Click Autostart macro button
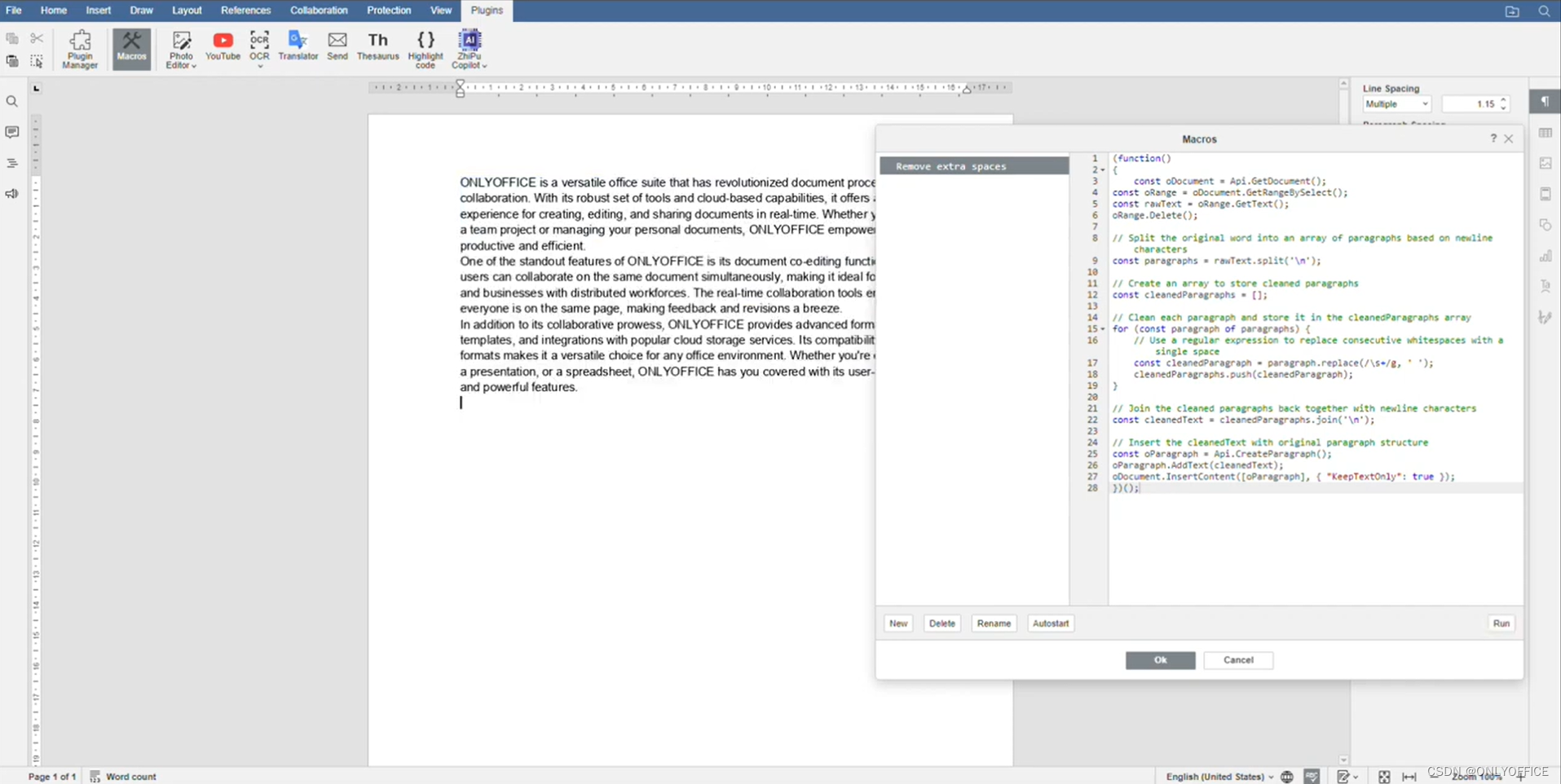 click(x=1051, y=623)
